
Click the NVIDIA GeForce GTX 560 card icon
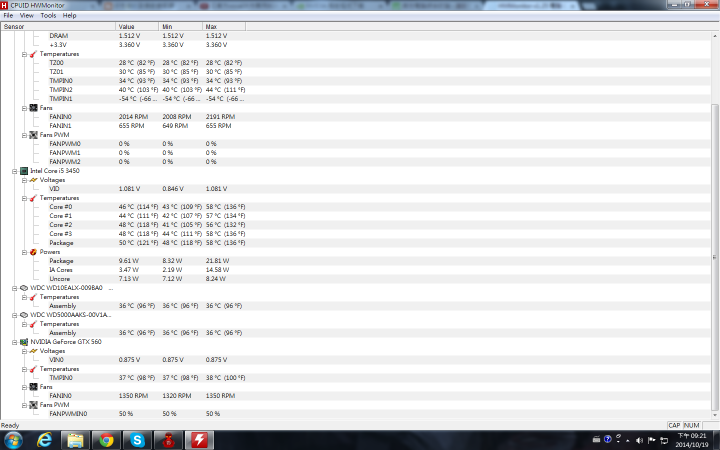tap(24, 342)
